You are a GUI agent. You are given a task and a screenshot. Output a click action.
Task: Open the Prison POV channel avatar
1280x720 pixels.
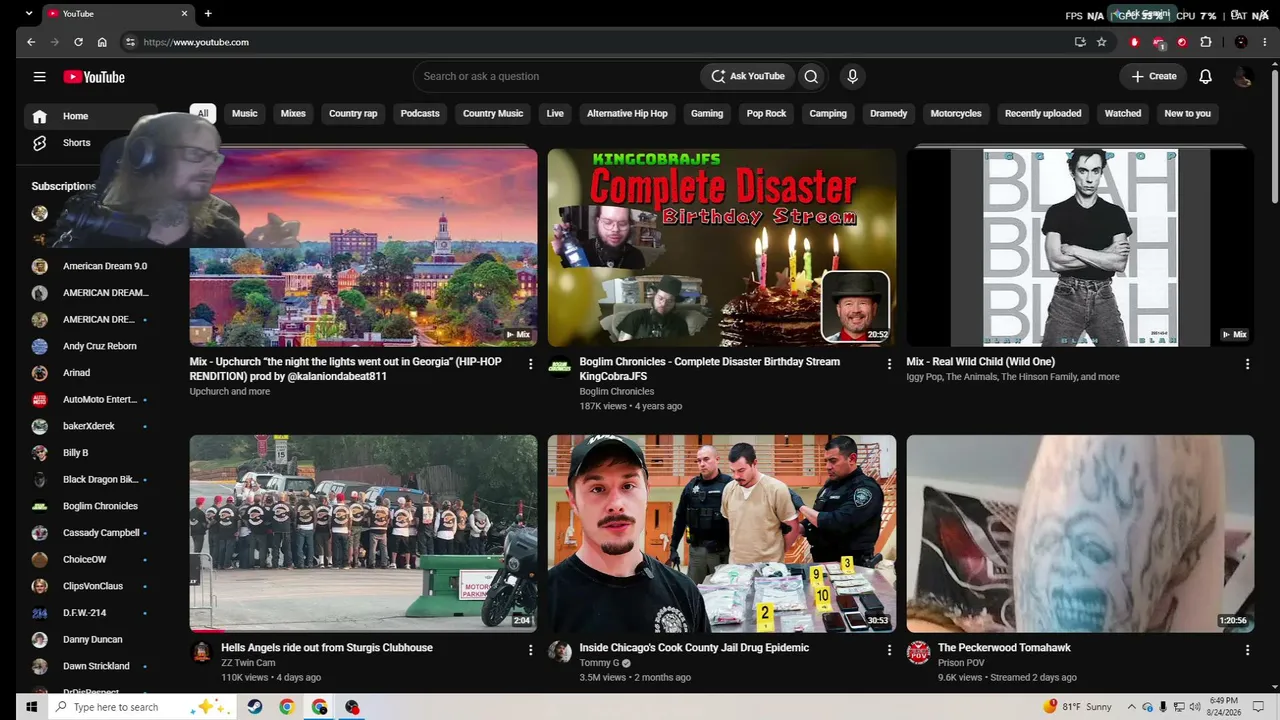pos(918,654)
